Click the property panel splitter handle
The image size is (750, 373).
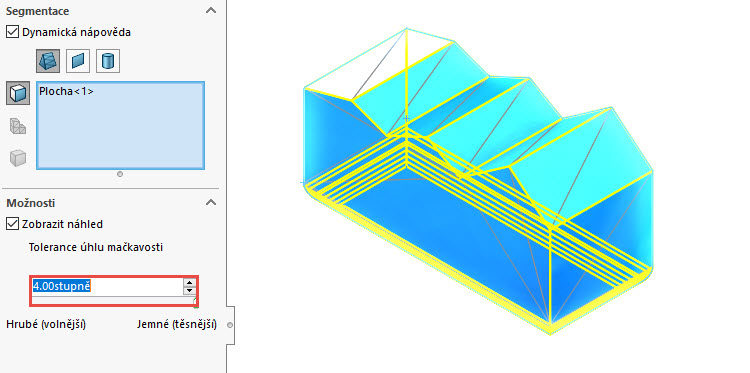click(x=230, y=325)
